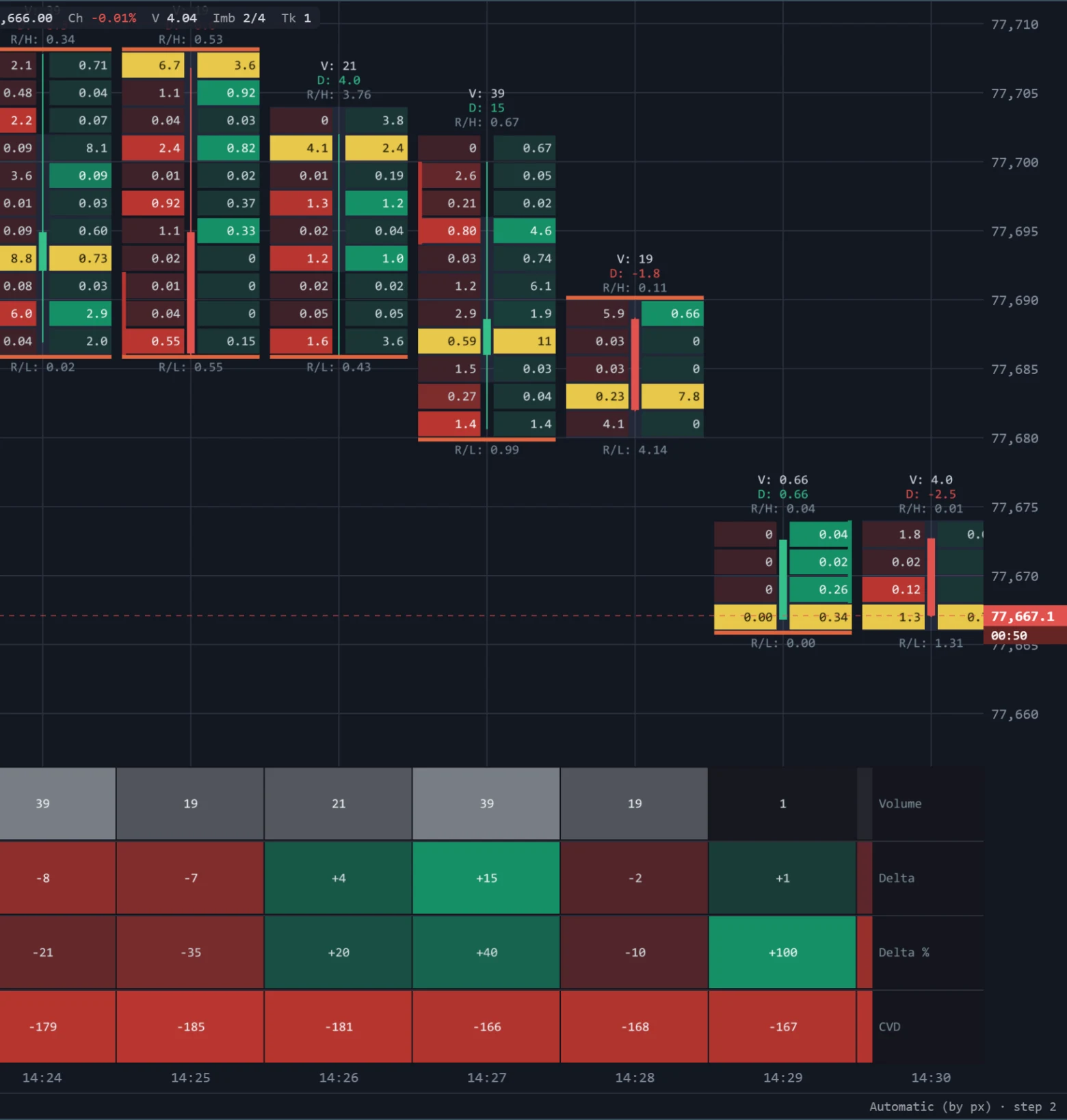Click the Tk 1 header value

tap(296, 18)
